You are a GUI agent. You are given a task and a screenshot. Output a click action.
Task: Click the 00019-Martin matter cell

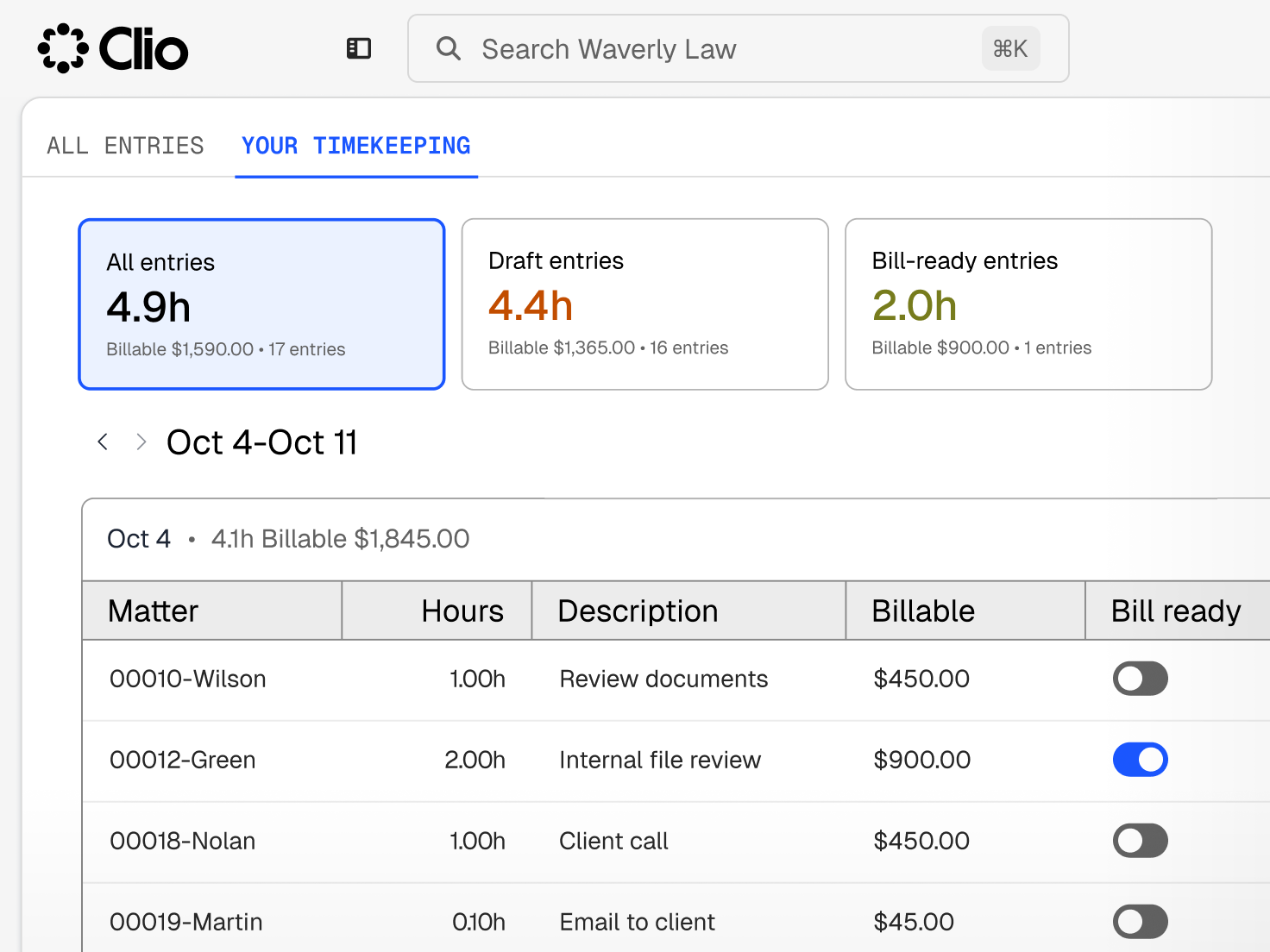pyautogui.click(x=186, y=922)
